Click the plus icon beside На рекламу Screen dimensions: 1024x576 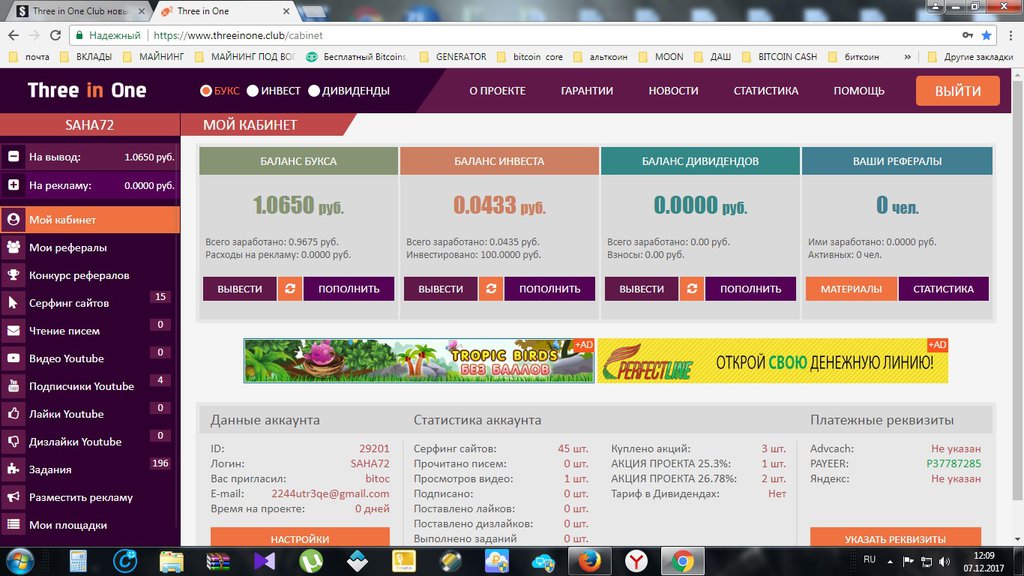tap(14, 185)
